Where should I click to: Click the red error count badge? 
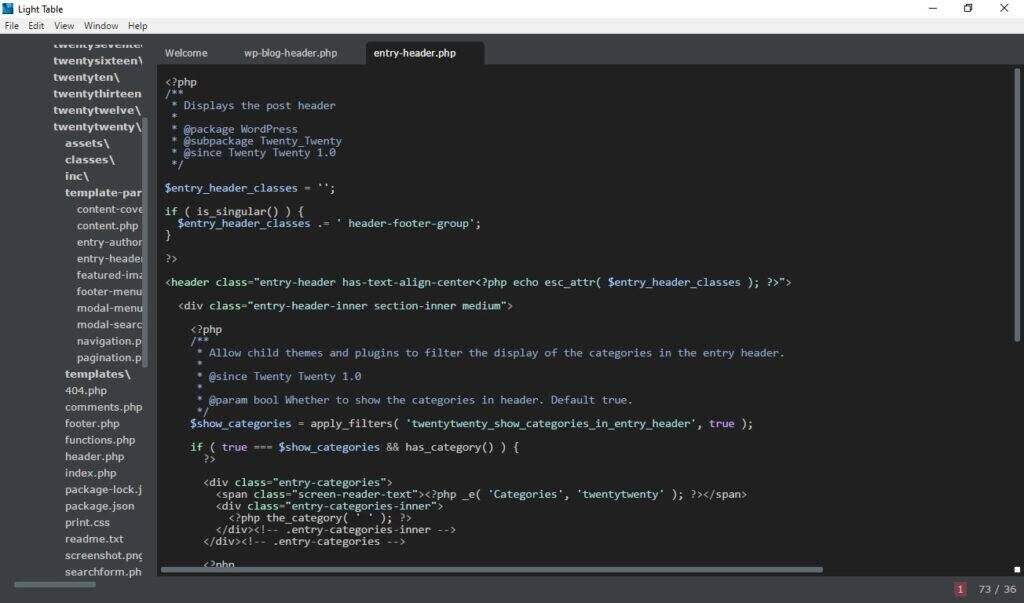(960, 590)
